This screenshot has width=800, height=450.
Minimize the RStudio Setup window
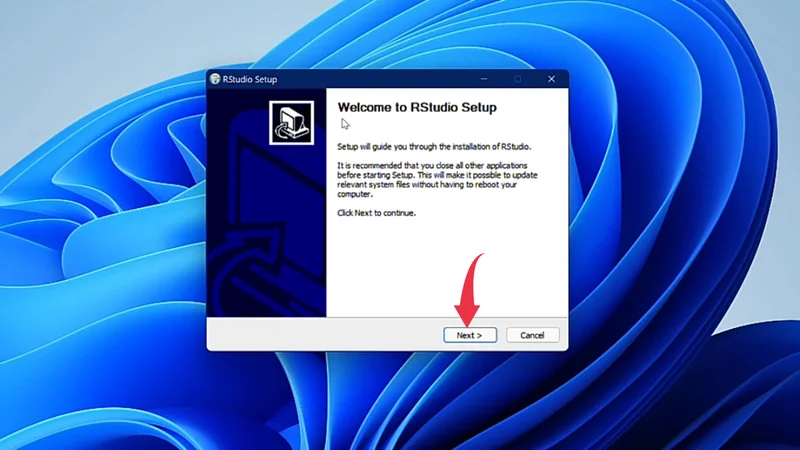[484, 79]
